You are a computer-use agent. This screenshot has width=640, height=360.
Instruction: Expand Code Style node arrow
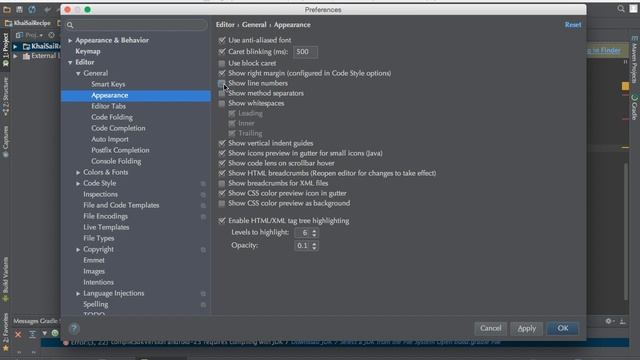pyautogui.click(x=78, y=184)
